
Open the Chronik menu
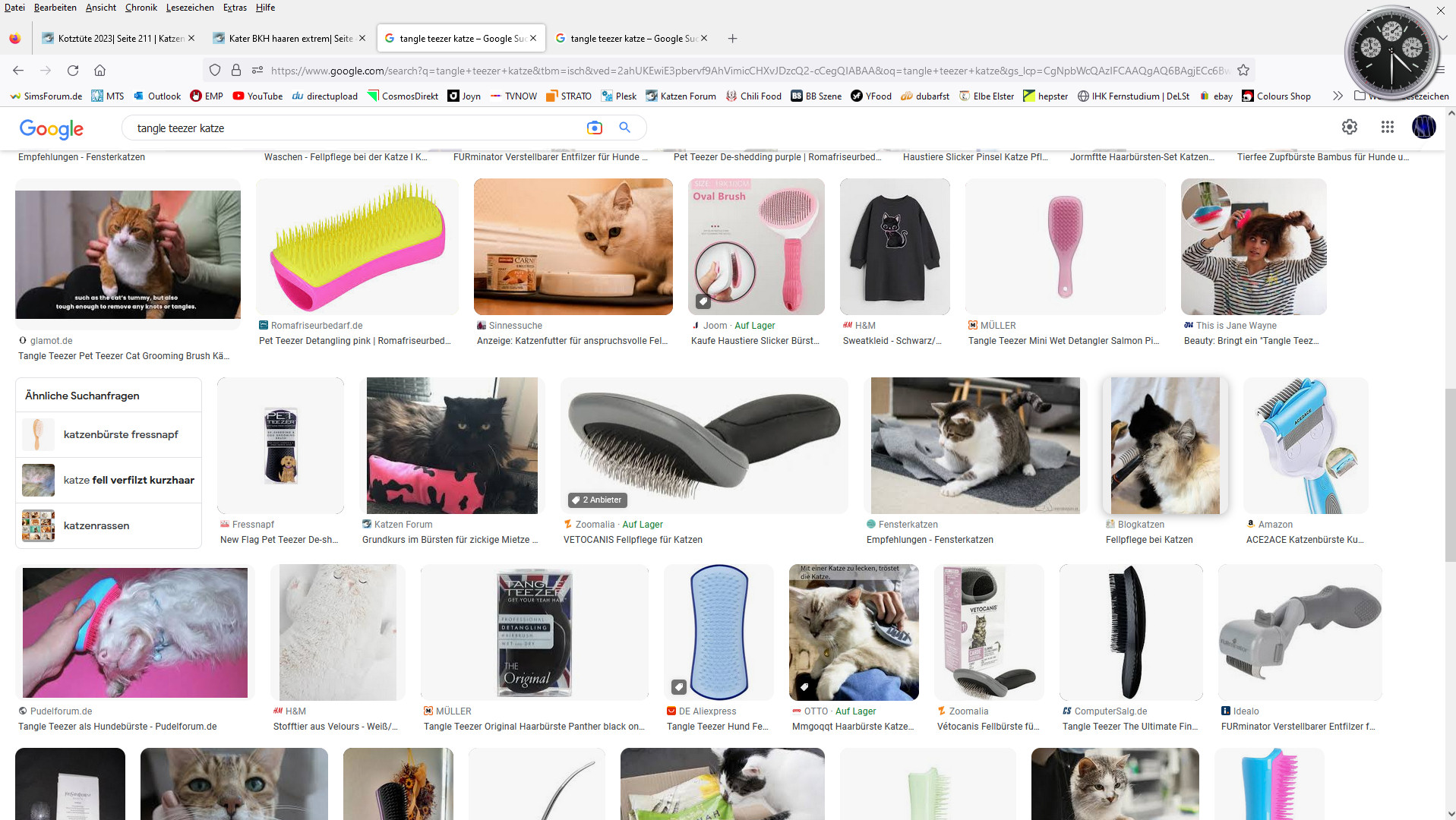pos(141,8)
